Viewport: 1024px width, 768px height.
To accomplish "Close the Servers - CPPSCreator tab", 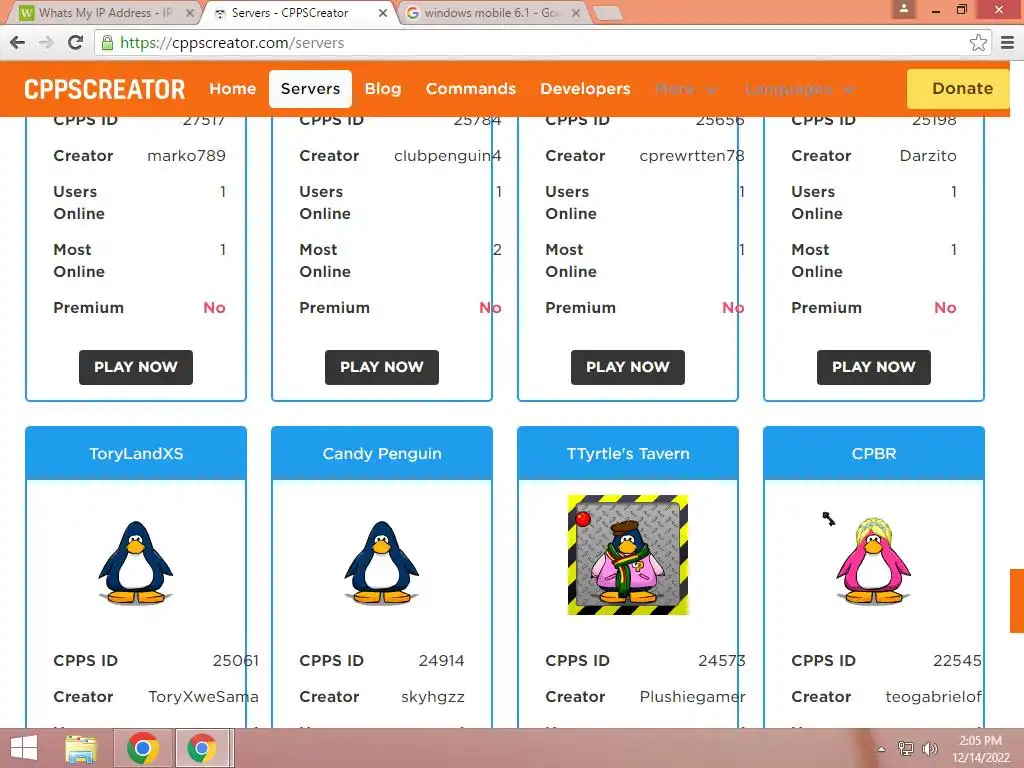I will click(x=383, y=12).
